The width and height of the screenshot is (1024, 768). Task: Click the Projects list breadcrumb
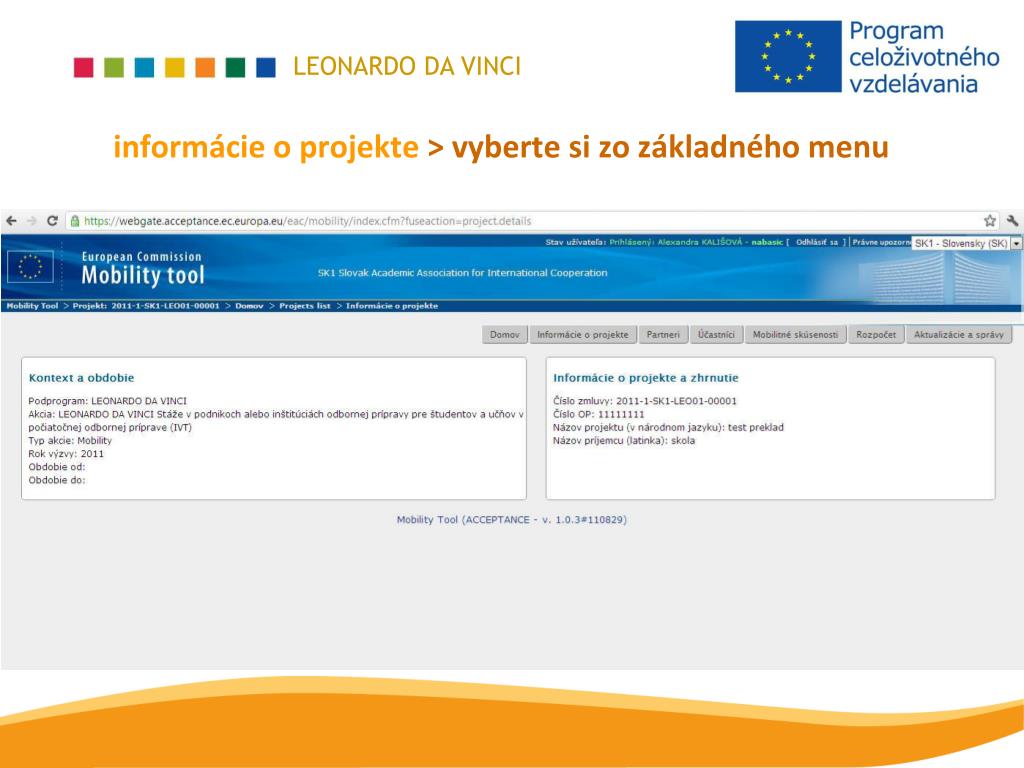[x=305, y=306]
